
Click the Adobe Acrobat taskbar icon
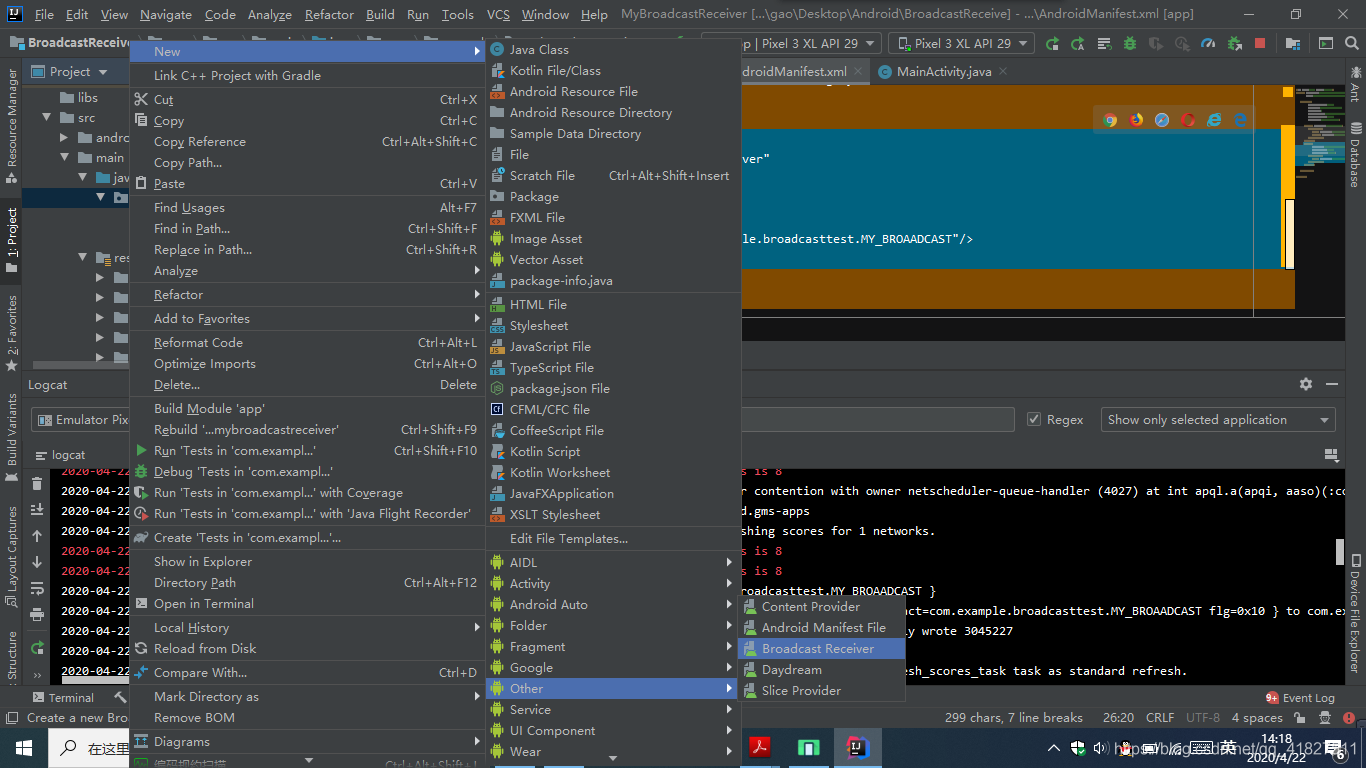click(760, 747)
